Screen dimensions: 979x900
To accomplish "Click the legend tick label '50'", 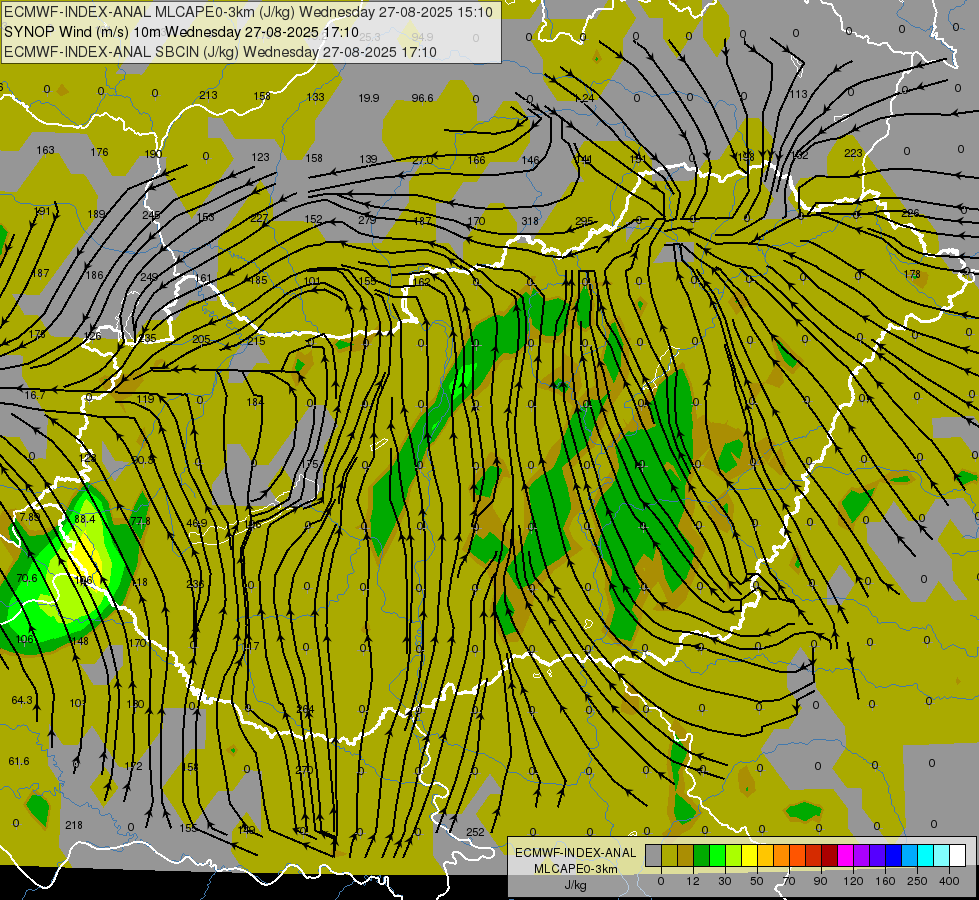I will point(757,881).
